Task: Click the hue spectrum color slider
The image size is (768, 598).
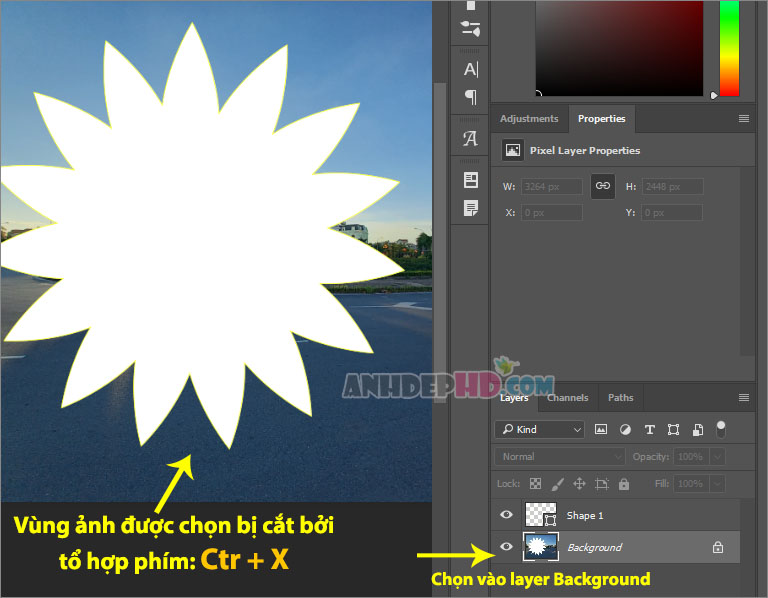Action: pyautogui.click(x=729, y=48)
